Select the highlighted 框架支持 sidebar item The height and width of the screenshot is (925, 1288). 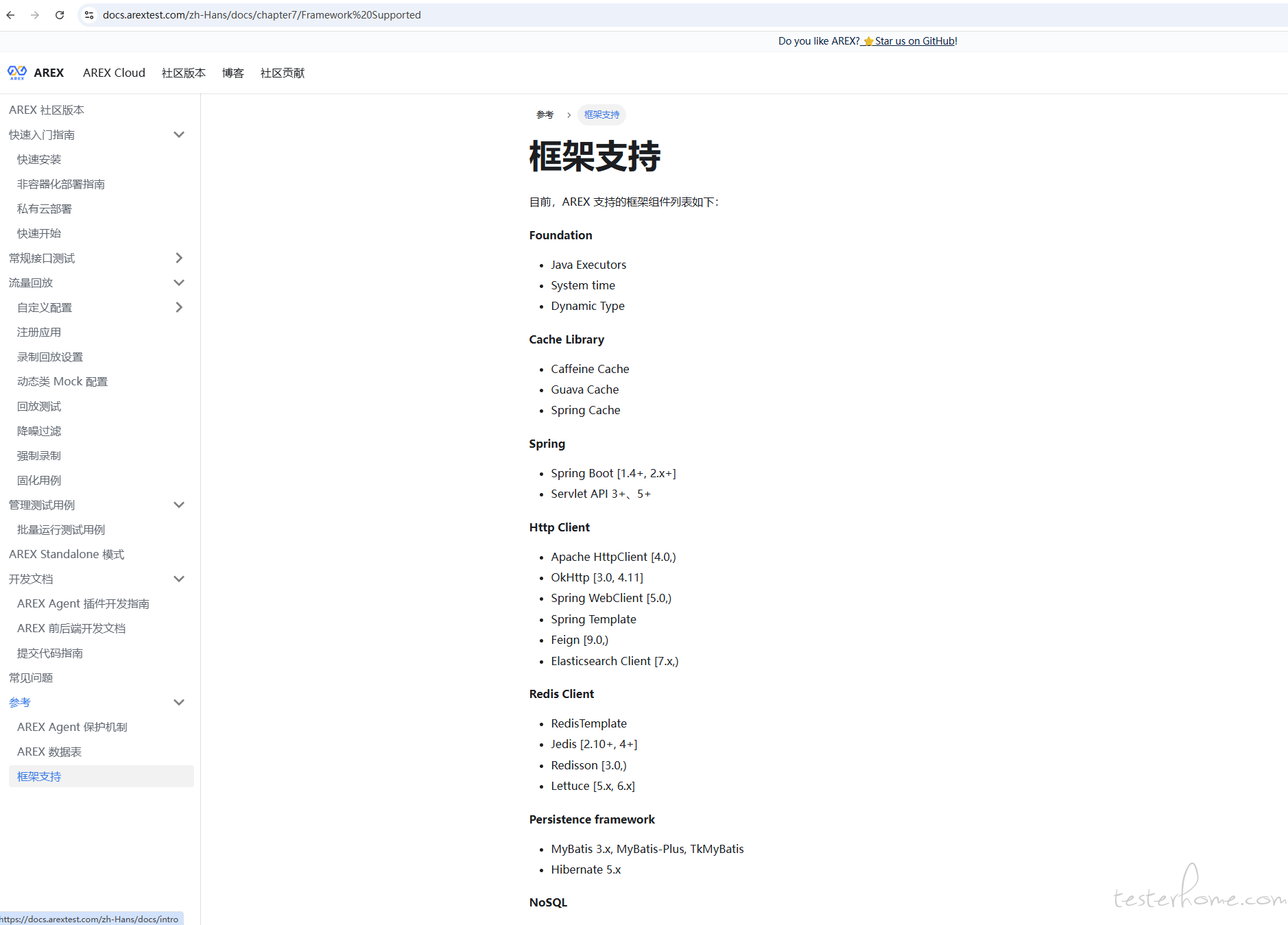click(x=102, y=776)
